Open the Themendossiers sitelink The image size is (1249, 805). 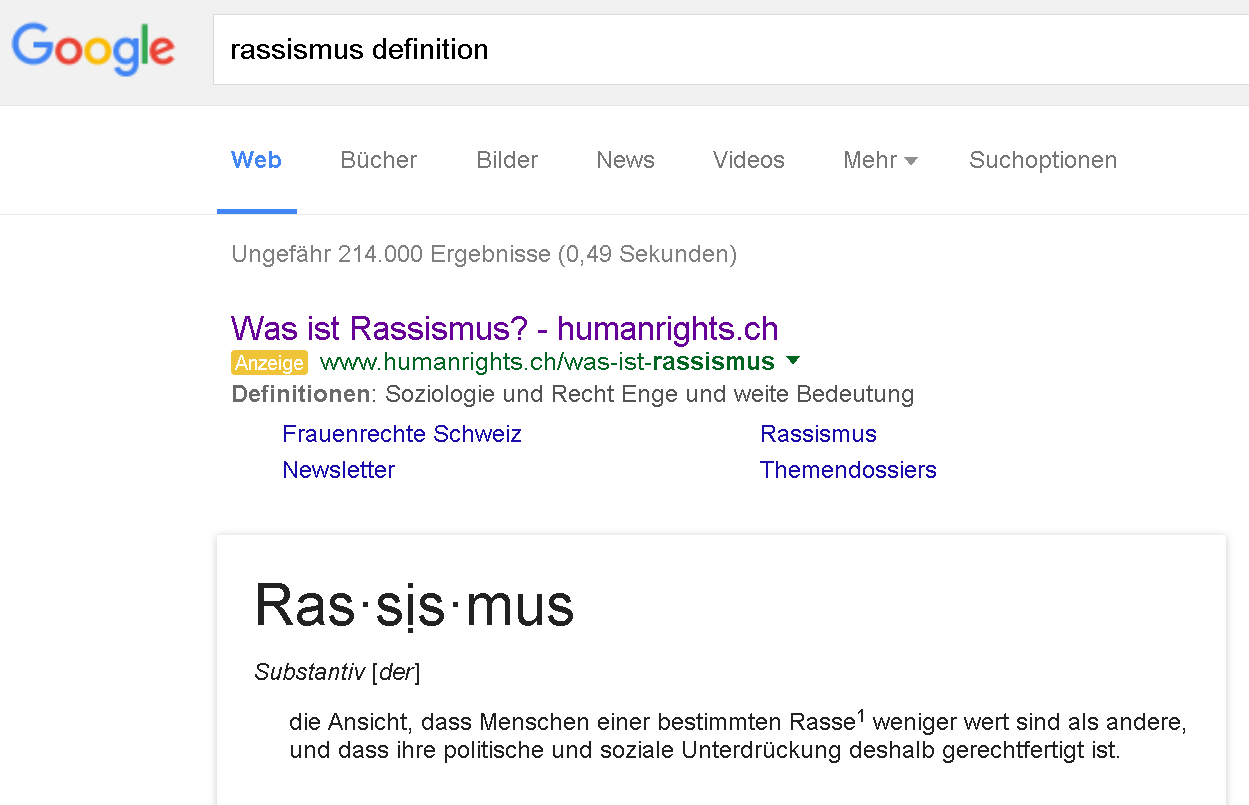point(848,470)
